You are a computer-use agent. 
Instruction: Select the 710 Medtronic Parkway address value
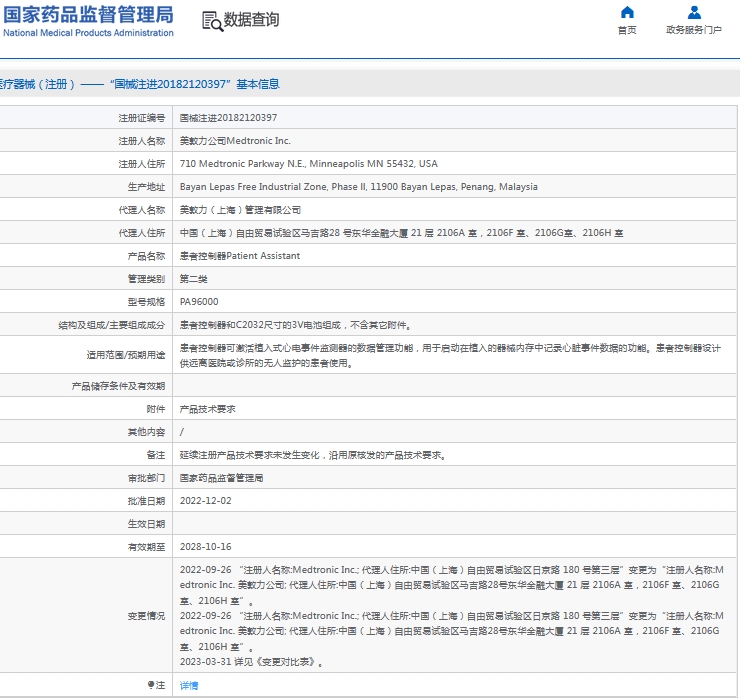click(309, 164)
